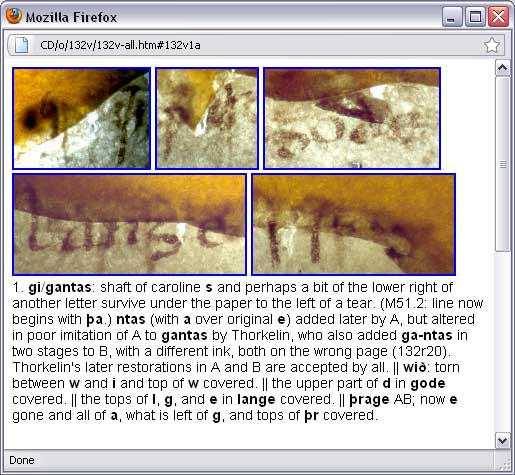Image resolution: width=515 pixels, height=475 pixels.
Task: Click the scrollbar down arrow
Action: tap(502, 440)
